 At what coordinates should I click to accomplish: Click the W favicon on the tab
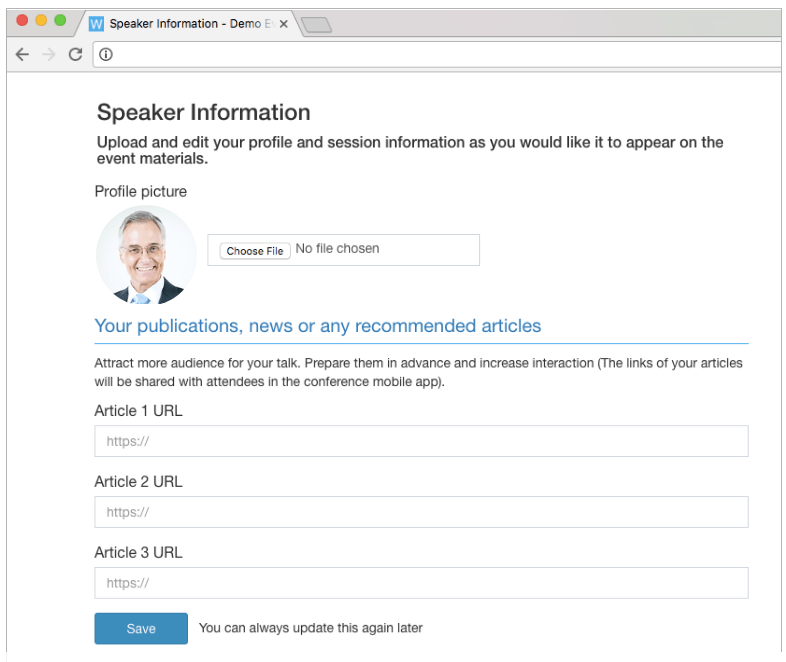pos(97,24)
